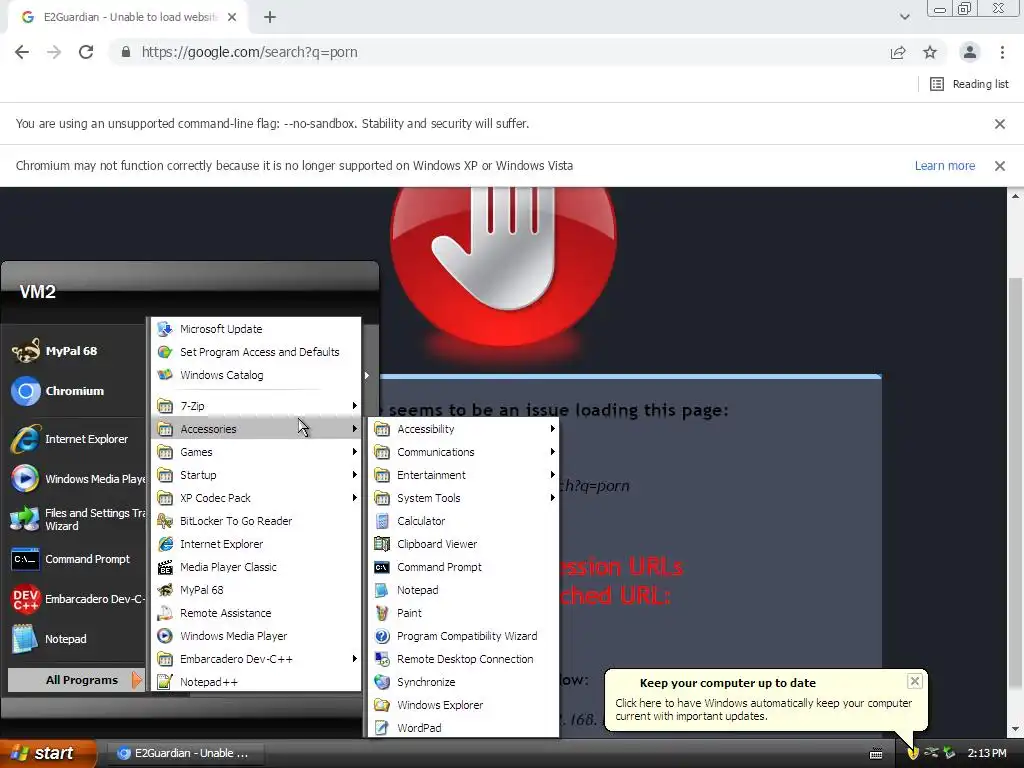Close the E2Guardian browser tab
The height and width of the screenshot is (768, 1024).
(x=232, y=18)
